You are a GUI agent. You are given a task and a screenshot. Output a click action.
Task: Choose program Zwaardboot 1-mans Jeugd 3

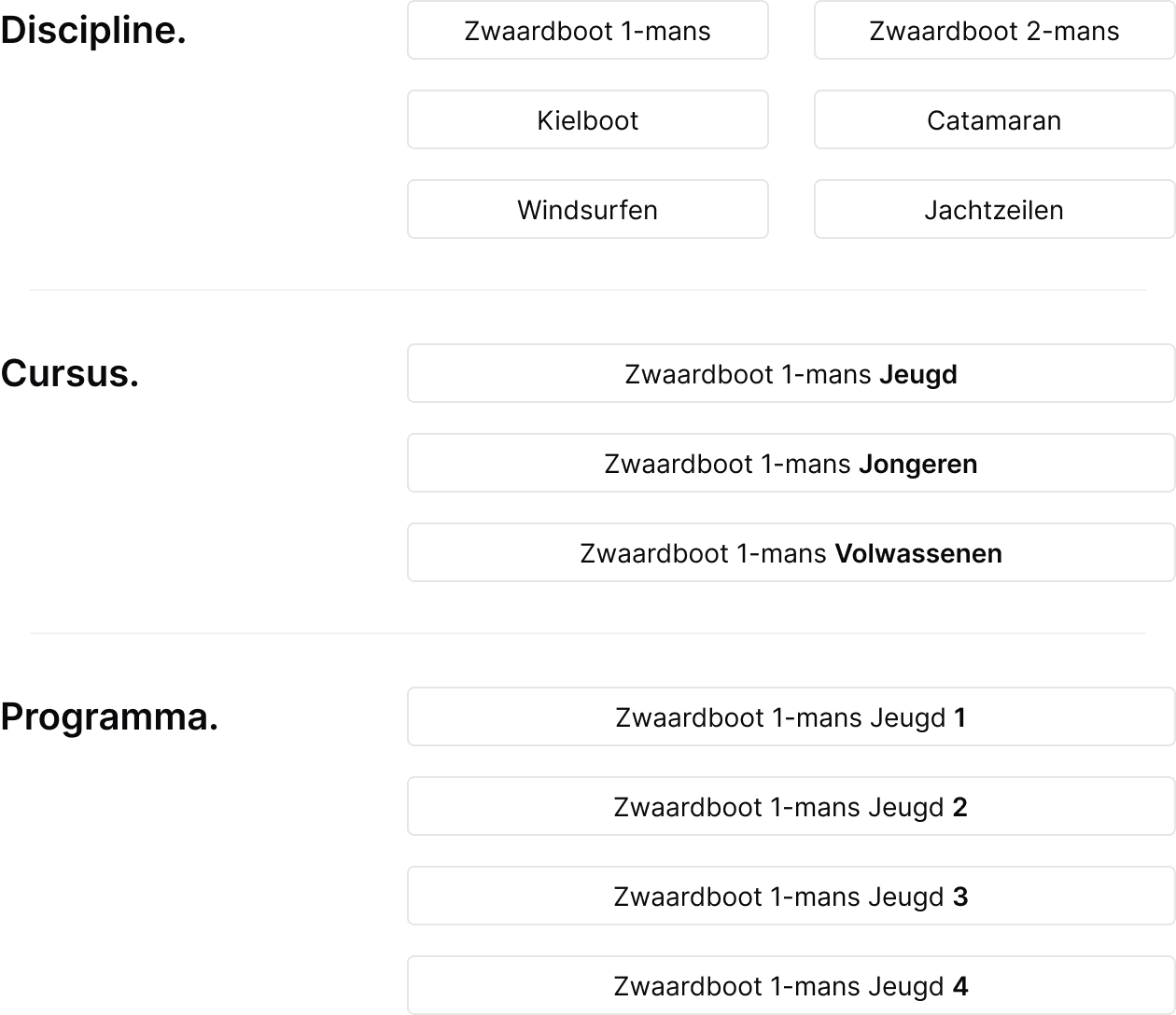click(x=791, y=897)
